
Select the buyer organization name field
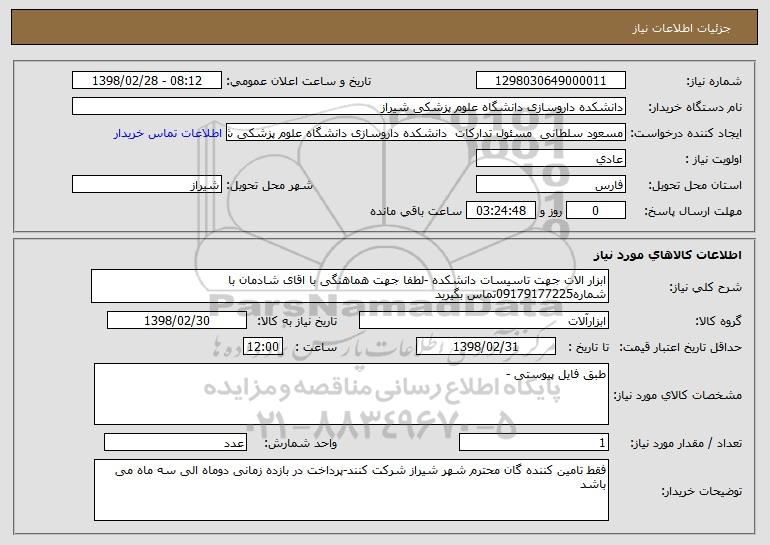pyautogui.click(x=349, y=106)
